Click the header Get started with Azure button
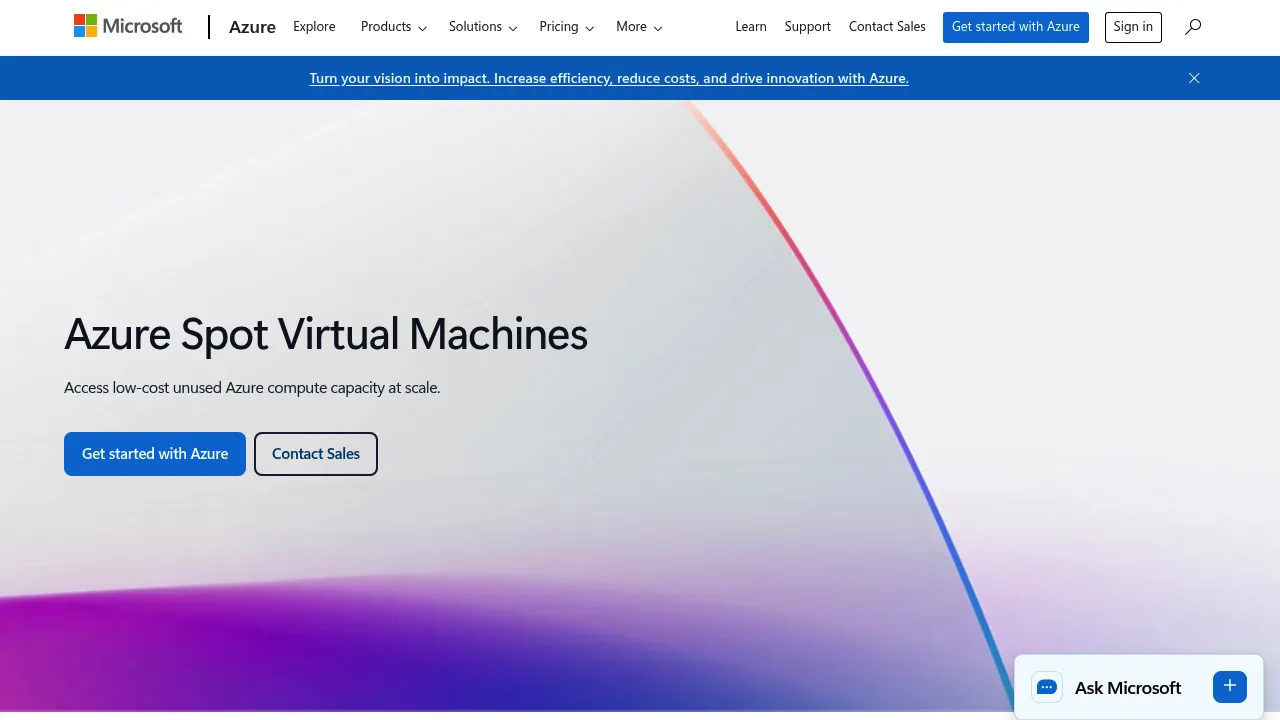Viewport: 1280px width, 720px height. point(1016,27)
